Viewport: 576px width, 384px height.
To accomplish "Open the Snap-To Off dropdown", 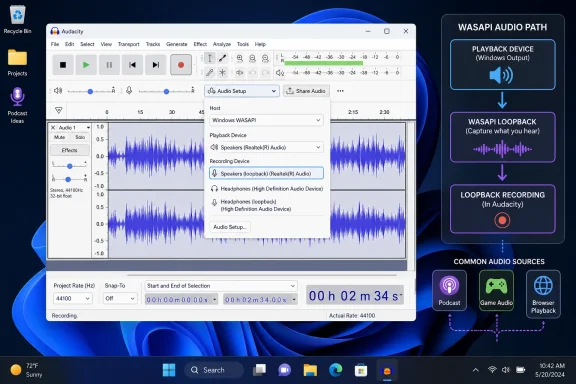I will click(120, 298).
